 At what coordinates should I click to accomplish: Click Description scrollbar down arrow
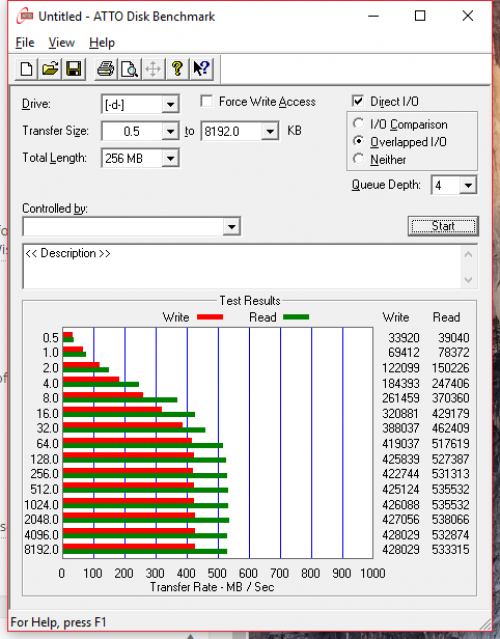click(468, 280)
